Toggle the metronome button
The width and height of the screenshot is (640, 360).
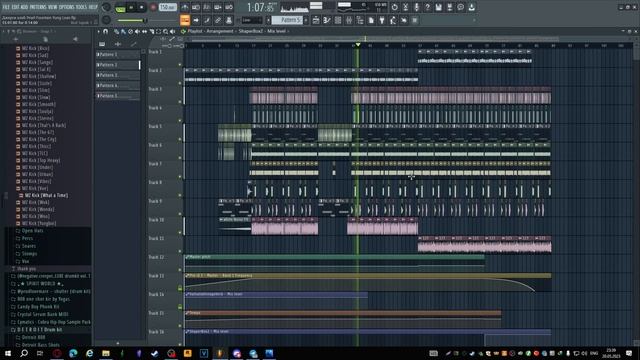click(x=185, y=7)
